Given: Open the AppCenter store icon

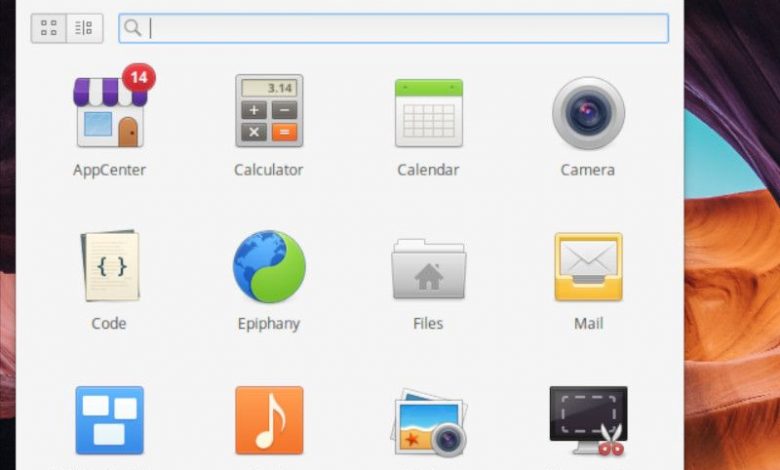Looking at the screenshot, I should click(x=110, y=112).
